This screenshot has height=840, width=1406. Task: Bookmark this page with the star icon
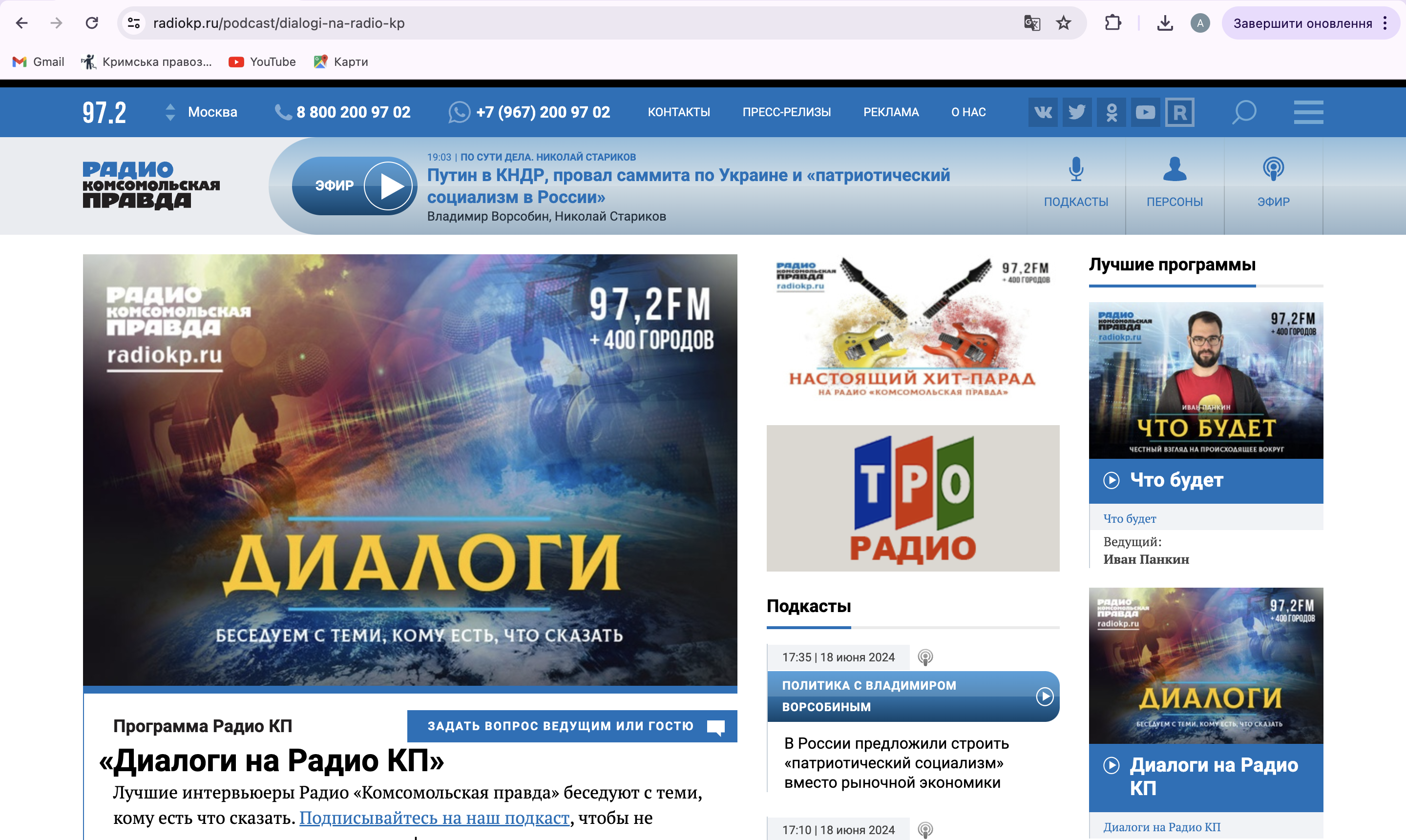[x=1064, y=23]
